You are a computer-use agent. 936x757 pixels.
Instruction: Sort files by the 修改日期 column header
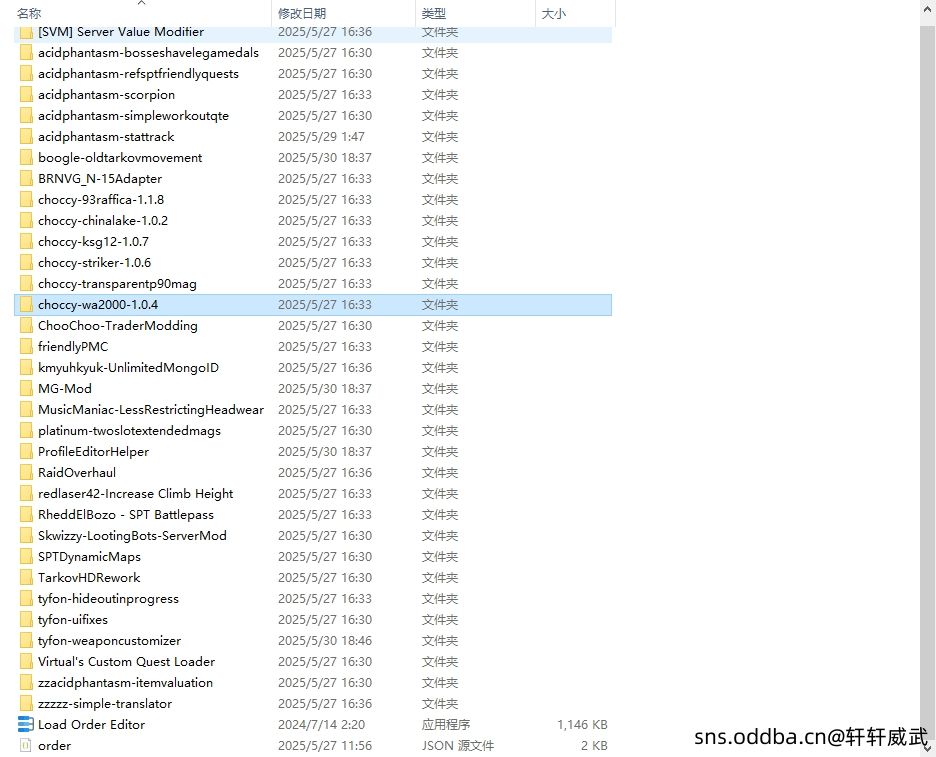pyautogui.click(x=302, y=13)
